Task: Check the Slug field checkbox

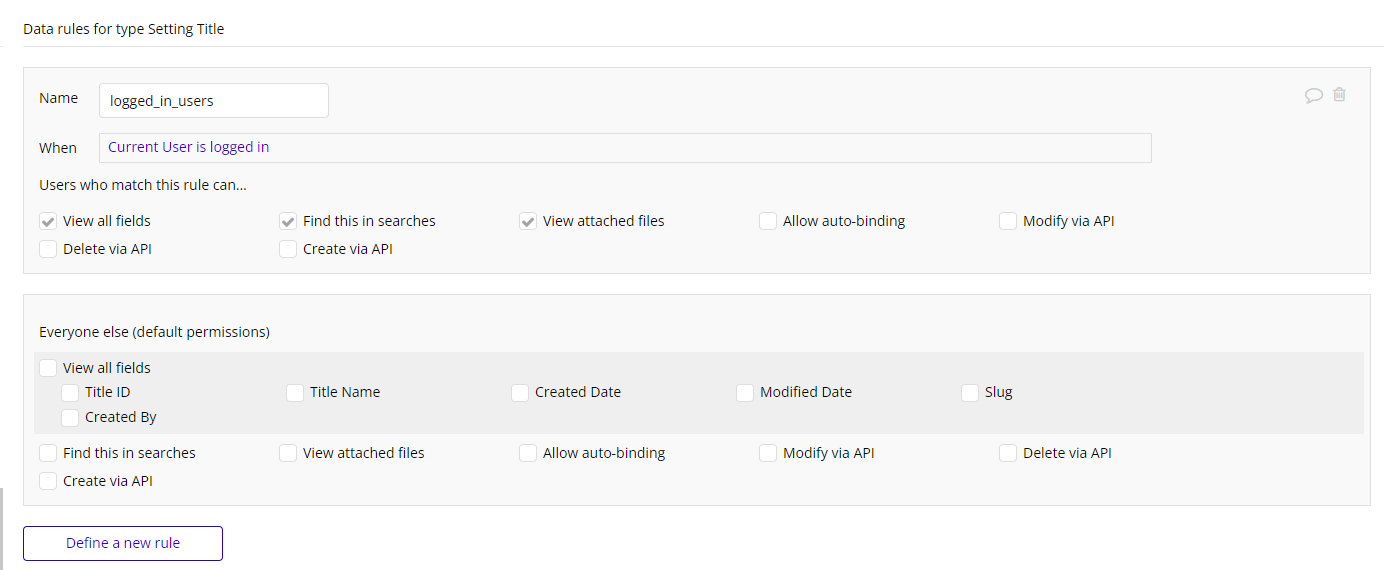Action: tap(970, 393)
